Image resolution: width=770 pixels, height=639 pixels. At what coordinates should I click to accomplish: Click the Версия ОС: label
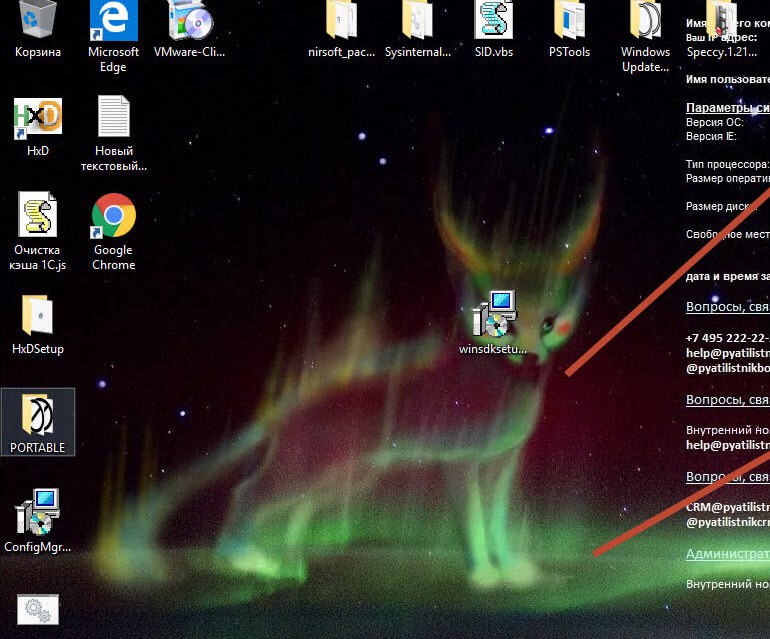[x=715, y=122]
